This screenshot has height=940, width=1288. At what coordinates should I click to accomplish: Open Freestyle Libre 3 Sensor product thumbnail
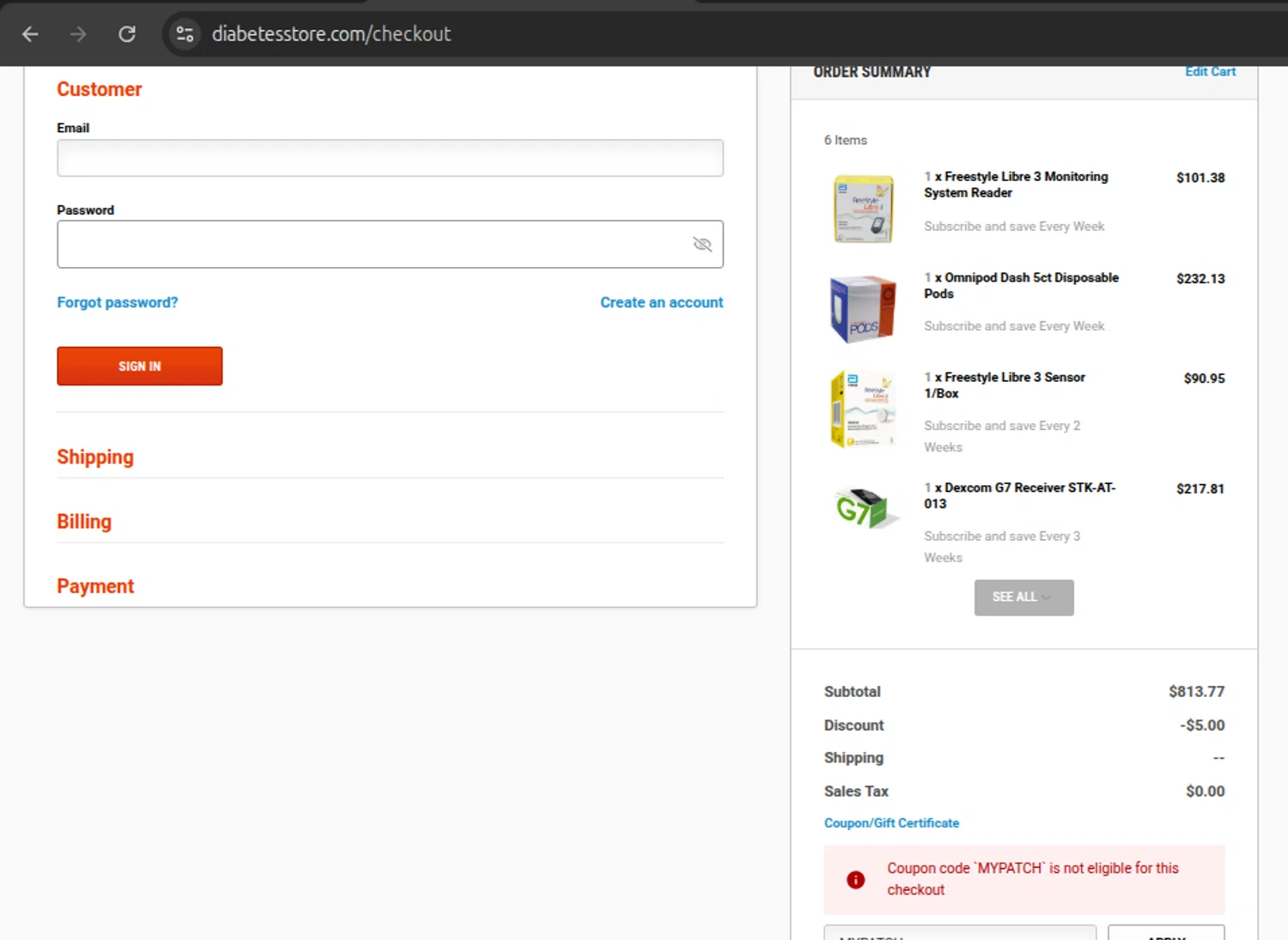(864, 409)
